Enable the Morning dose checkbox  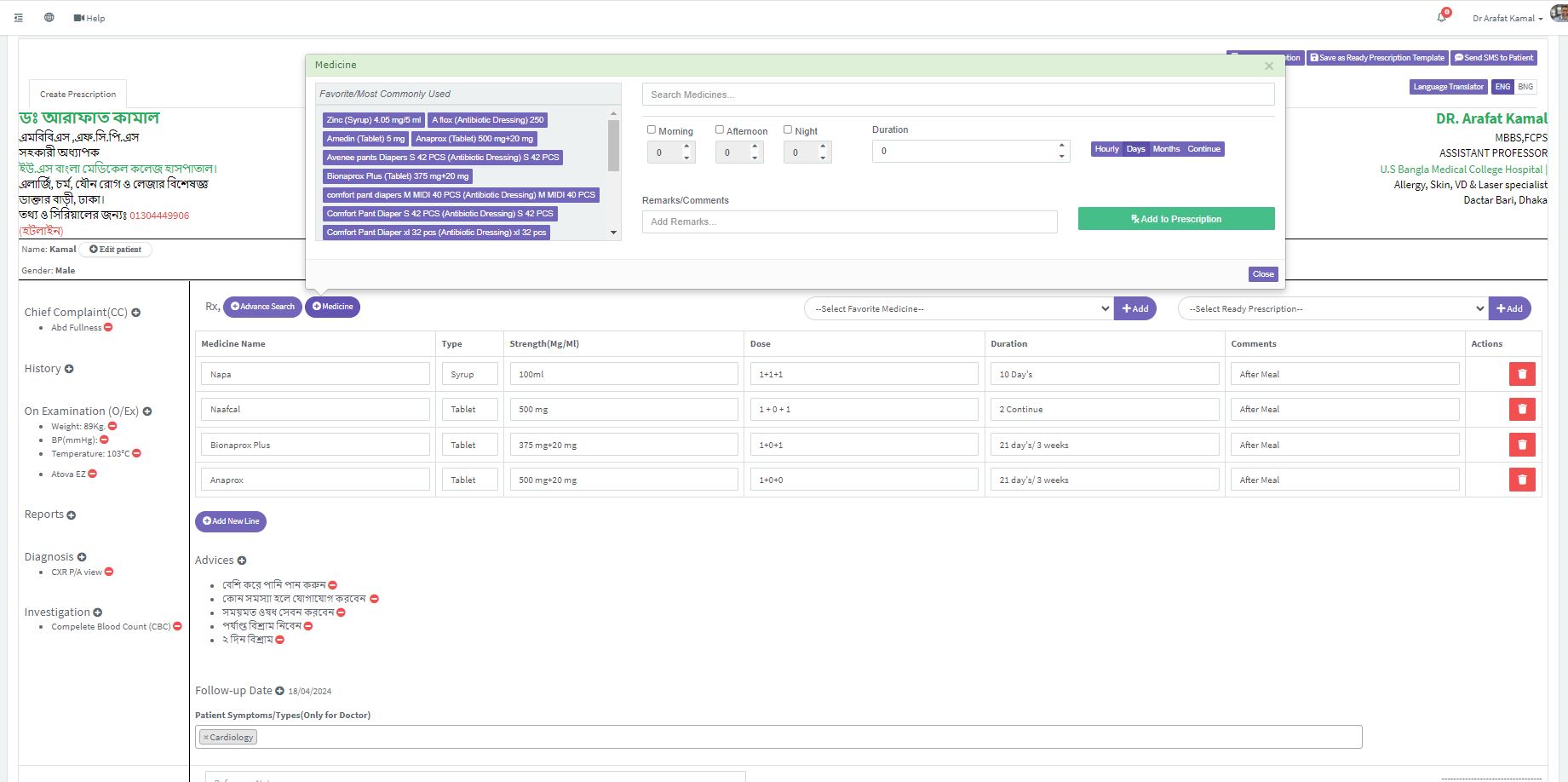[x=652, y=130]
